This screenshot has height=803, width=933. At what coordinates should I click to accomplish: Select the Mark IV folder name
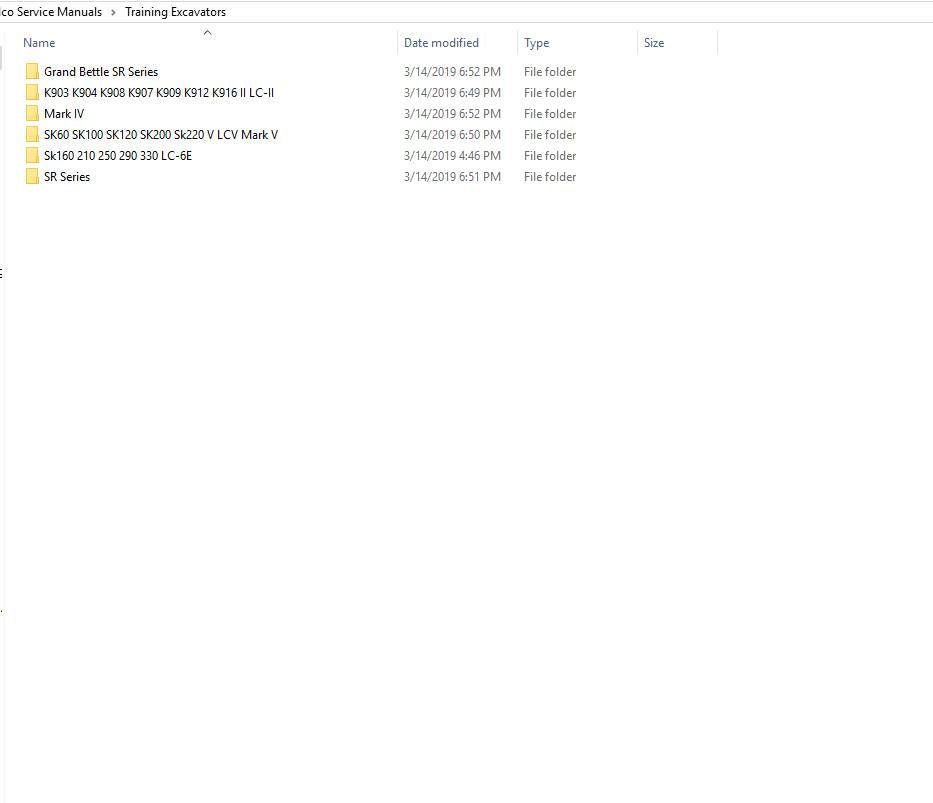64,114
